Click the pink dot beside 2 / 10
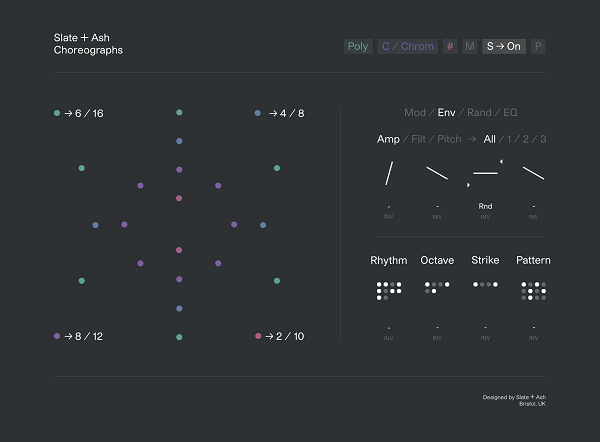Image resolution: width=600 pixels, height=442 pixels. point(258,336)
